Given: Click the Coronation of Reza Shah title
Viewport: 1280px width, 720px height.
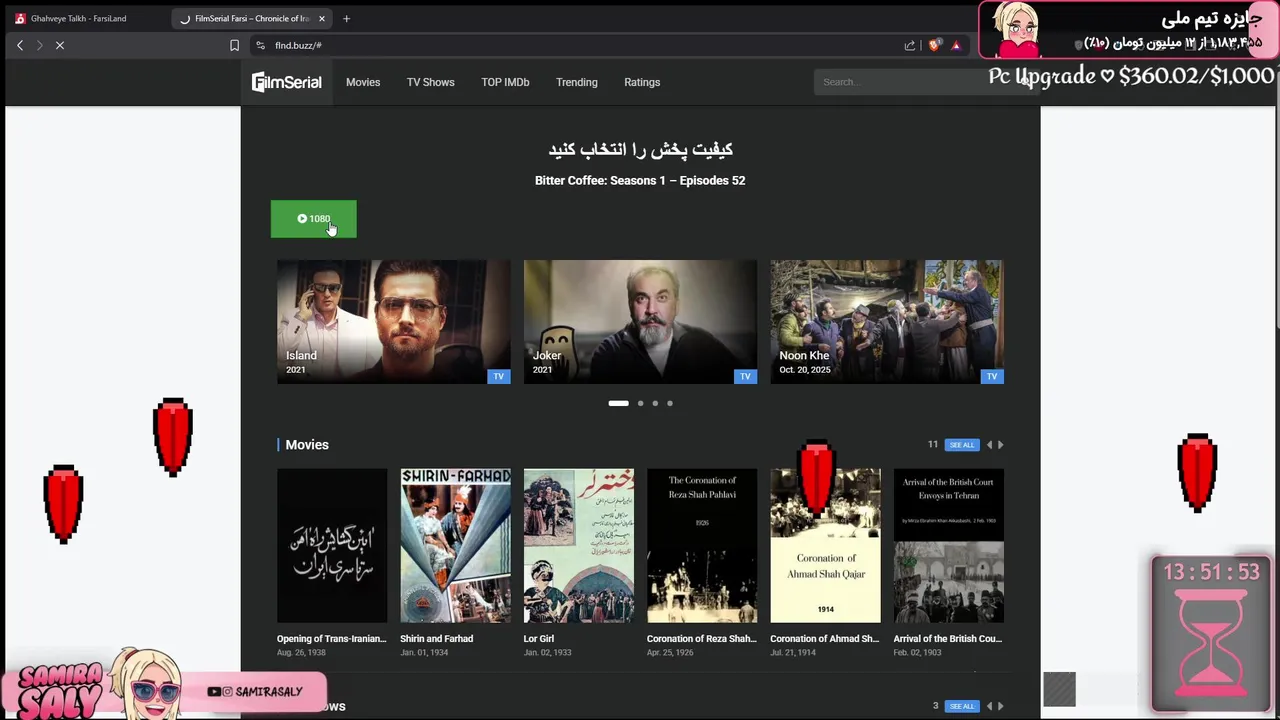Looking at the screenshot, I should point(702,639).
